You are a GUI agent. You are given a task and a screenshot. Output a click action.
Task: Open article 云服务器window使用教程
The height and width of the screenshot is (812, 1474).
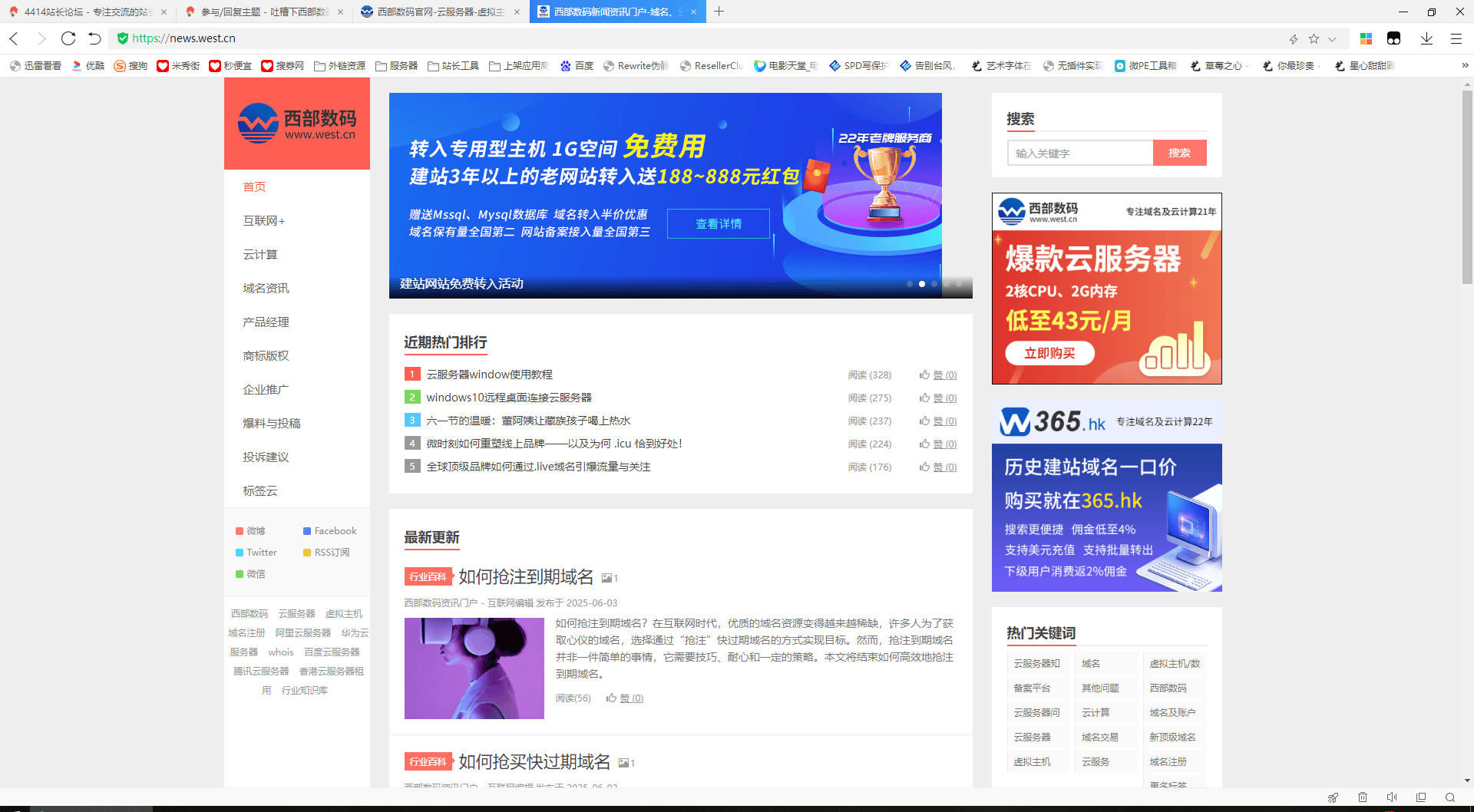(490, 375)
